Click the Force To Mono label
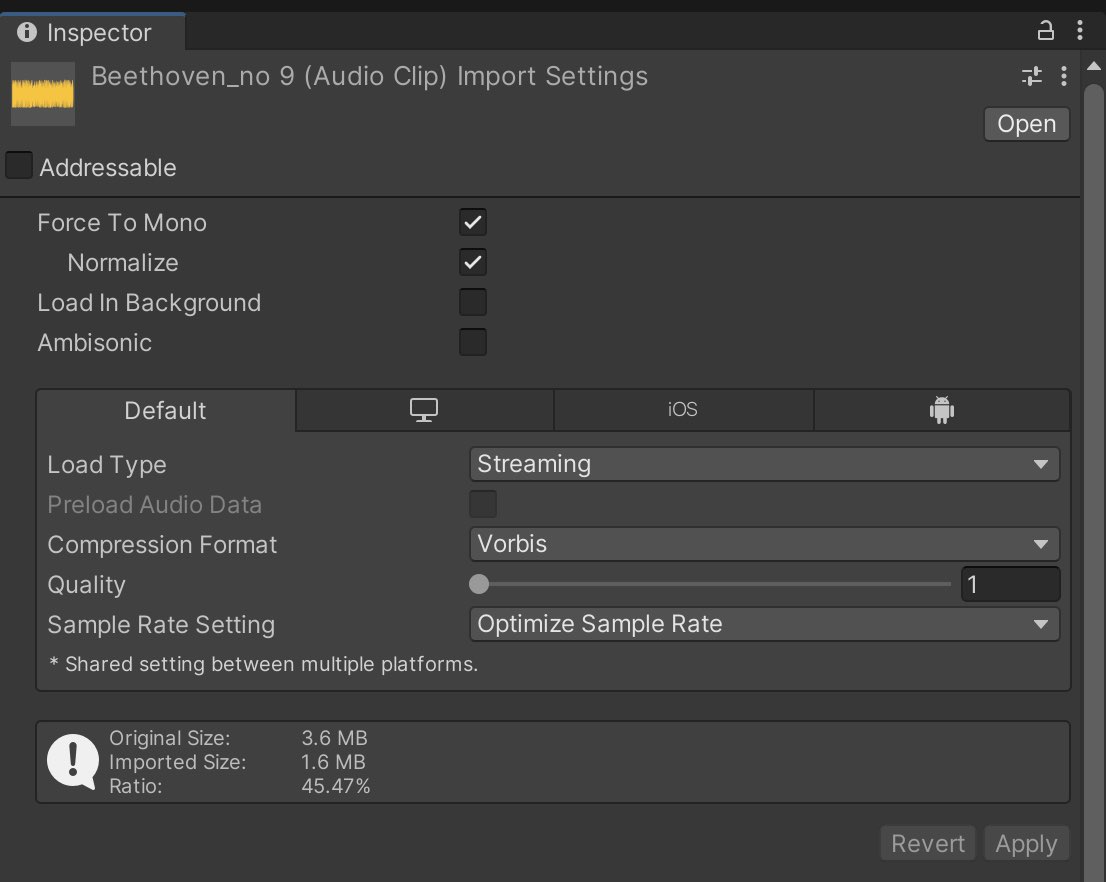The height and width of the screenshot is (882, 1106). pyautogui.click(x=122, y=223)
